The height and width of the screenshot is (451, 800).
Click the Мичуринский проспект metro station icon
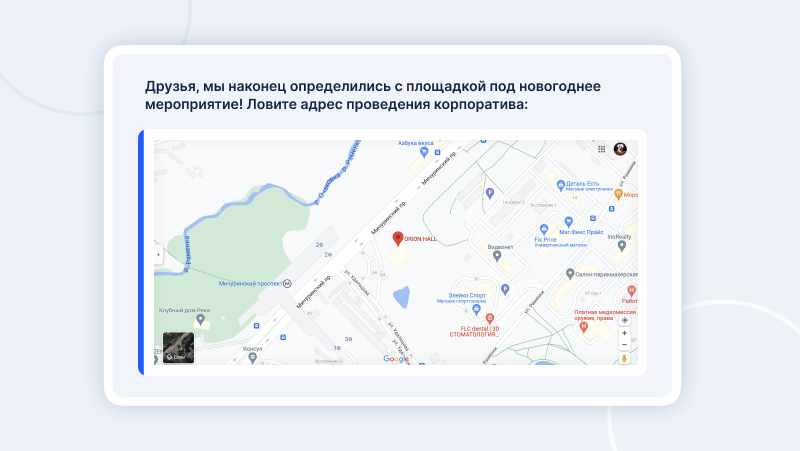point(288,283)
